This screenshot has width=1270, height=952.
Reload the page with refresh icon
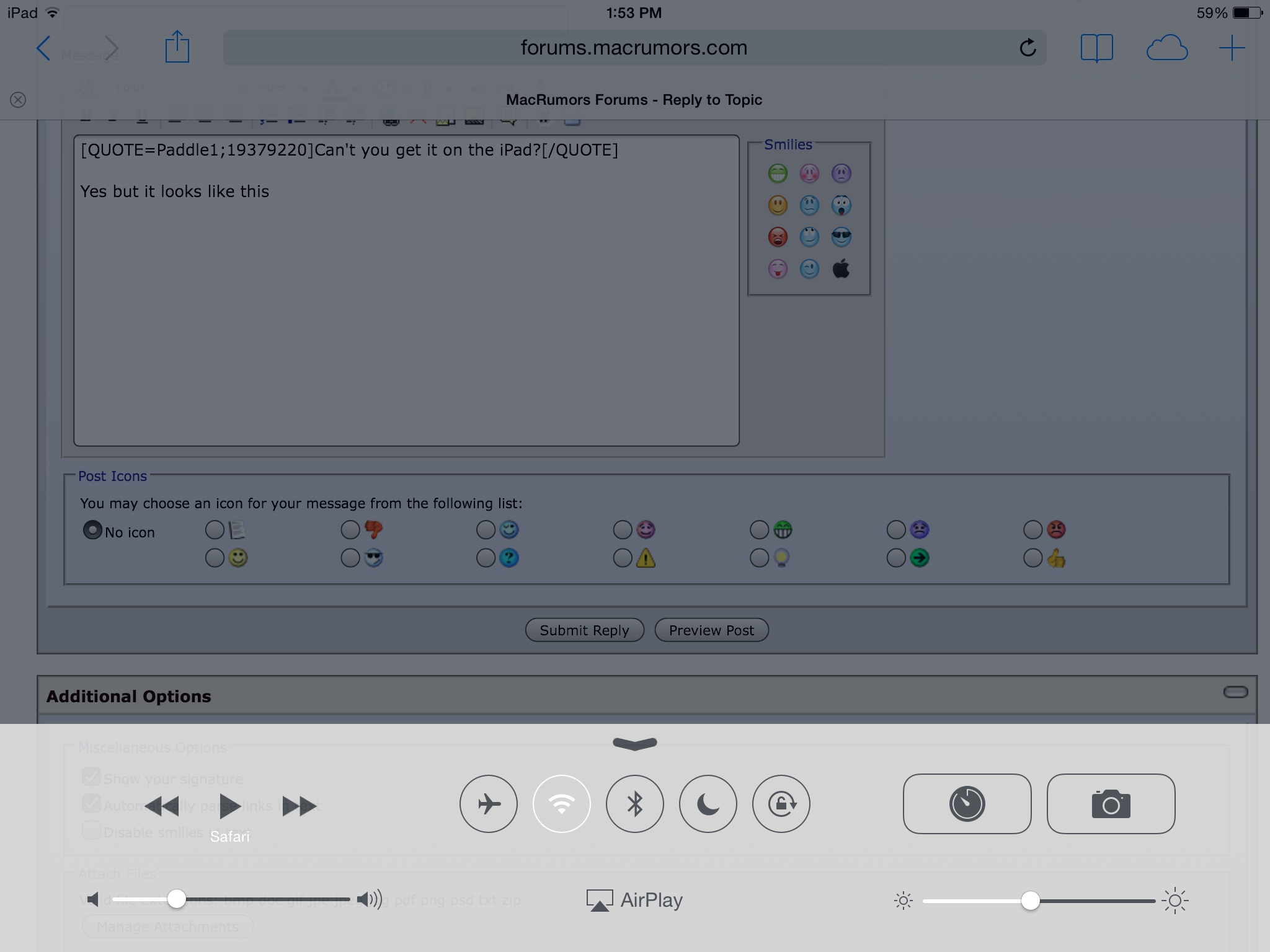pos(1028,48)
